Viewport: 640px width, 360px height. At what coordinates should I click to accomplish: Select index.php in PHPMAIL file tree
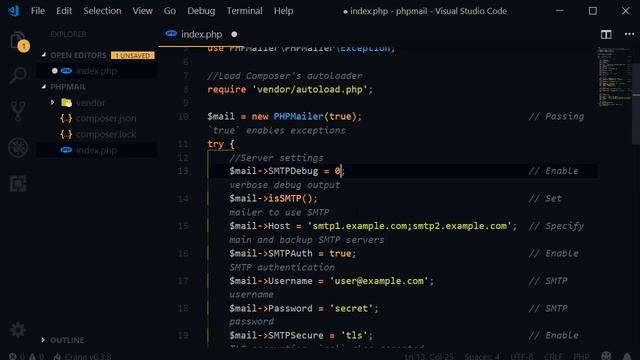97,150
